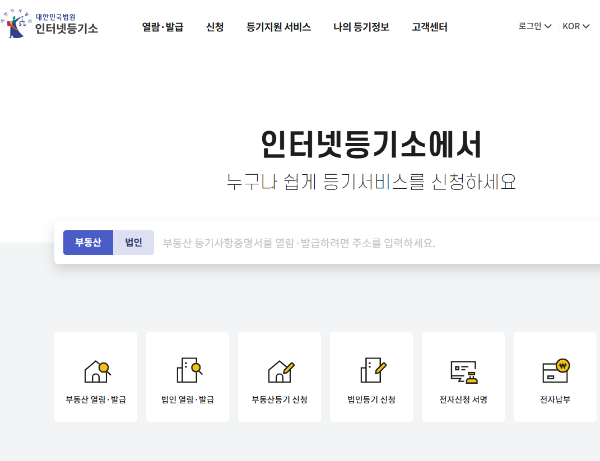Image resolution: width=600 pixels, height=461 pixels.
Task: Click the 법인등기 신청 building pencil icon
Action: pos(373,370)
